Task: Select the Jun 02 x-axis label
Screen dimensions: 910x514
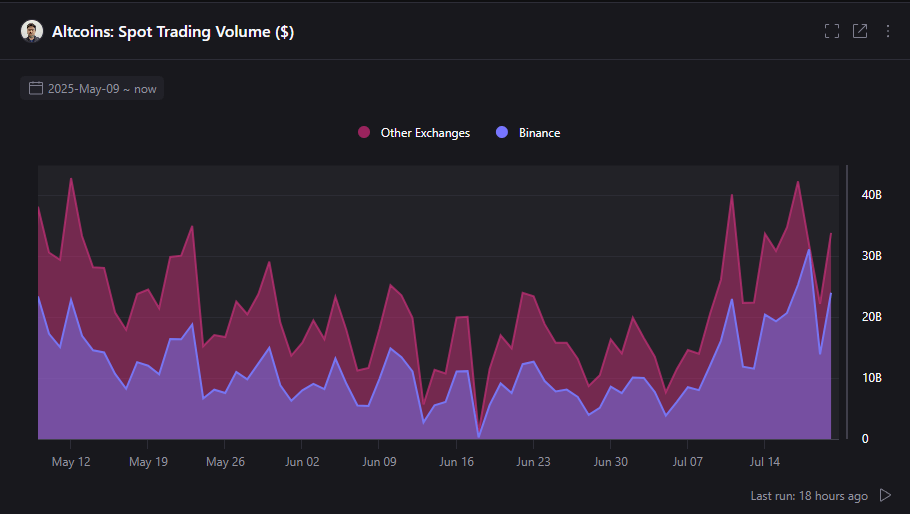Action: pyautogui.click(x=302, y=462)
